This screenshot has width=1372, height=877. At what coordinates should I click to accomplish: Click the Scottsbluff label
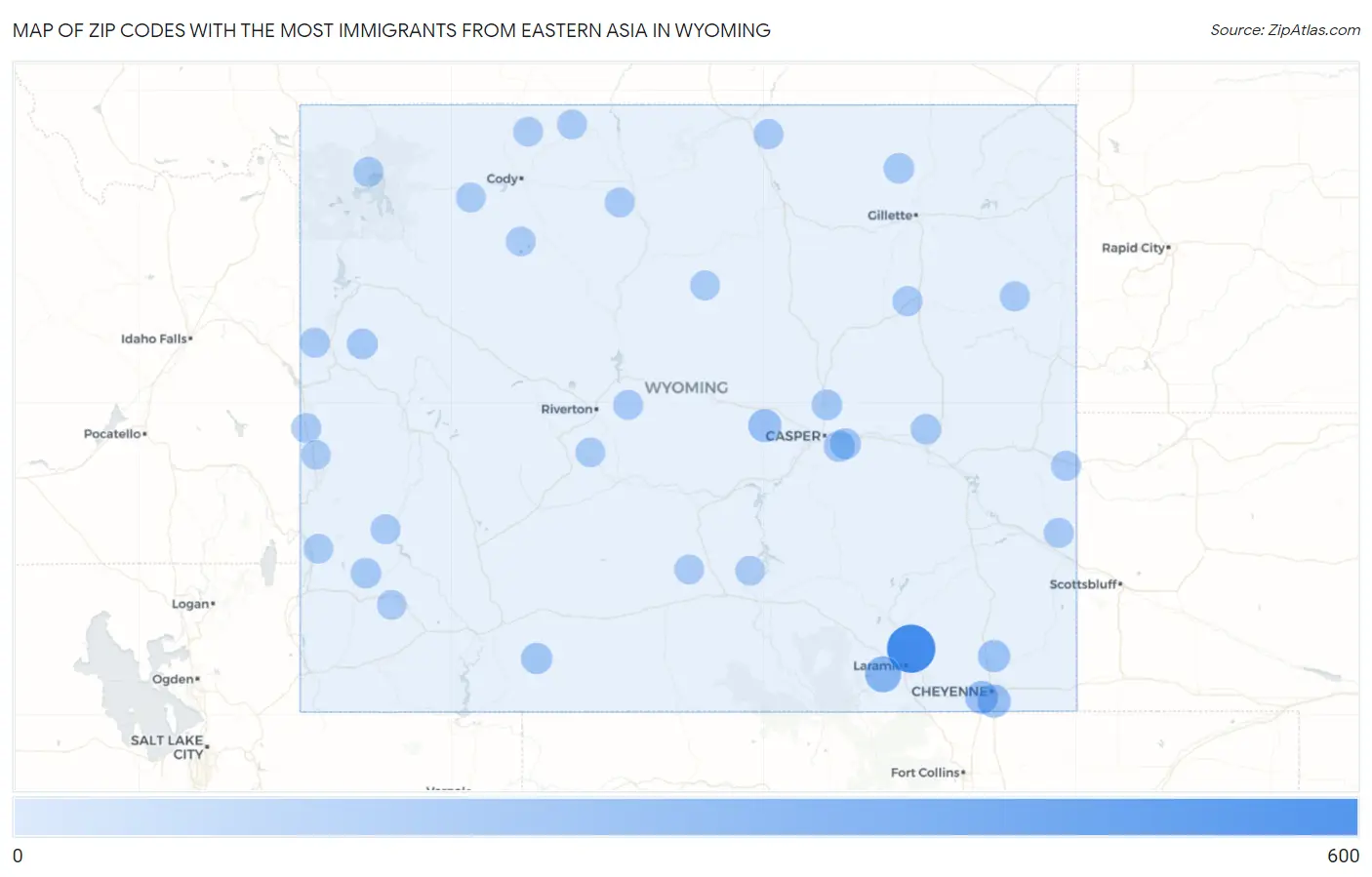click(1086, 584)
